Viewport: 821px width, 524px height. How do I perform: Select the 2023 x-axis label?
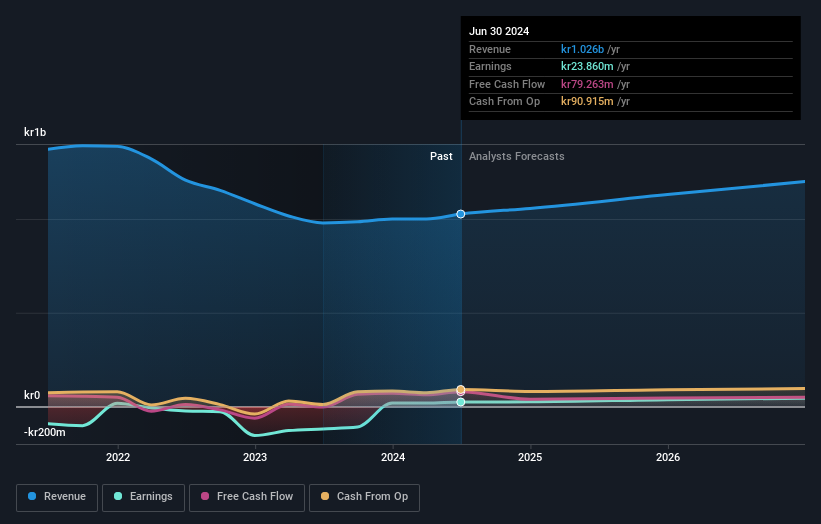pyautogui.click(x=255, y=457)
